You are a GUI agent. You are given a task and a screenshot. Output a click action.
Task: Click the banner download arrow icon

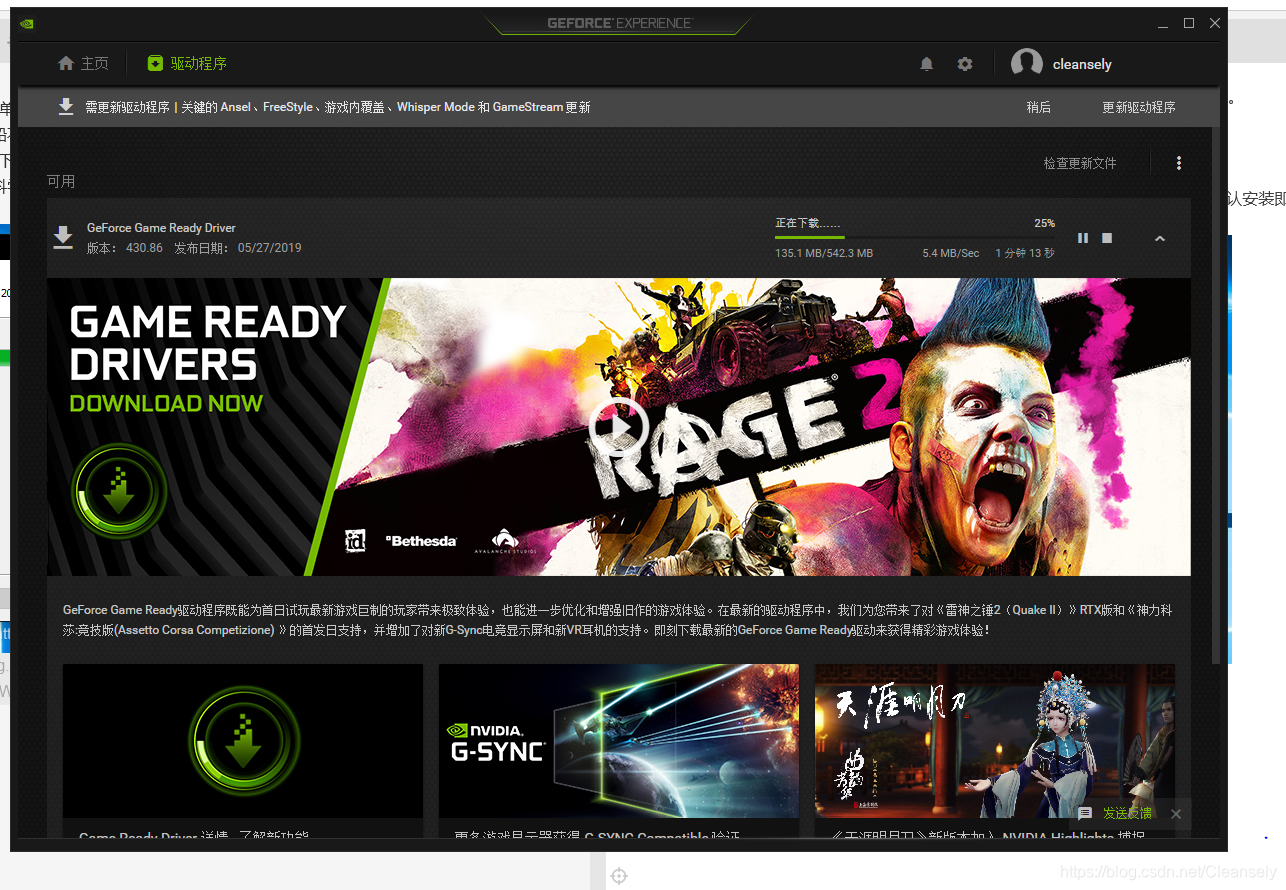click(66, 107)
